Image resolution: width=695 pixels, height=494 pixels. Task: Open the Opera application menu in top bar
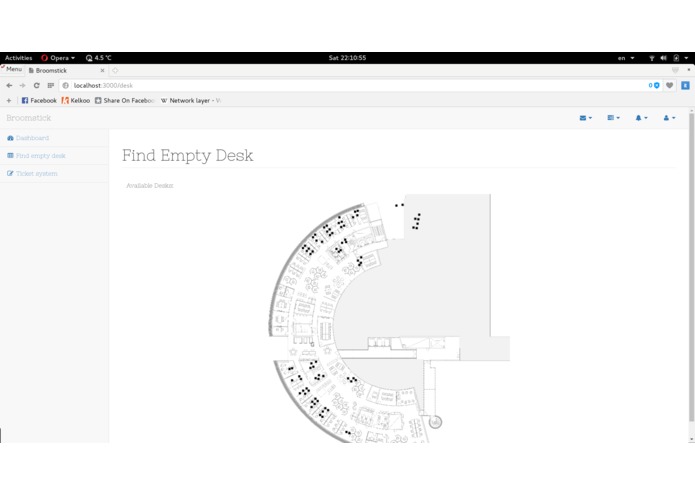click(x=58, y=58)
